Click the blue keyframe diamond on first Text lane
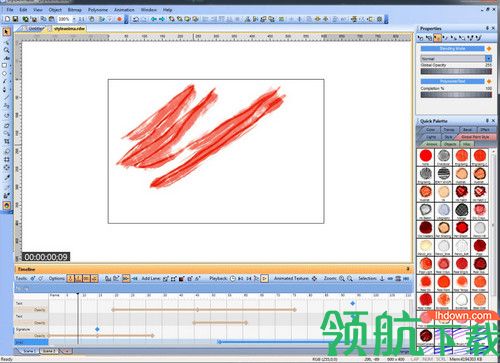500x363 pixels. click(352, 303)
